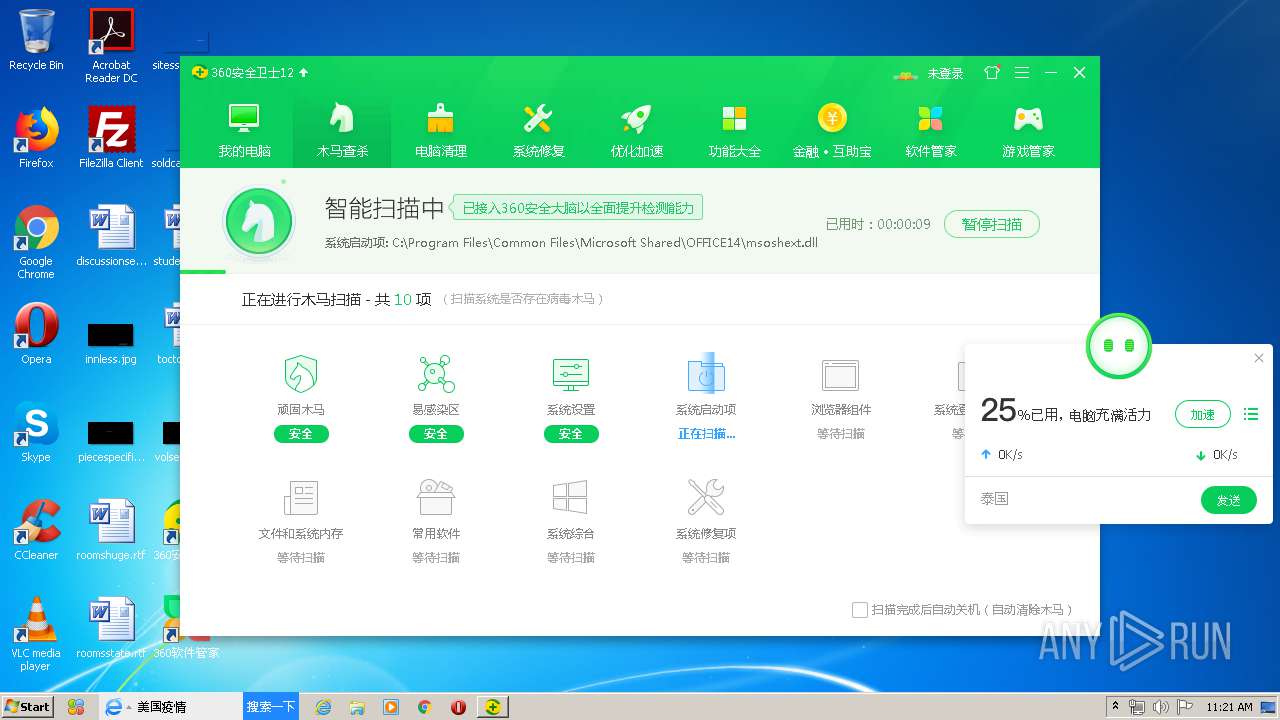Open VLC media player desktop icon

[36, 635]
